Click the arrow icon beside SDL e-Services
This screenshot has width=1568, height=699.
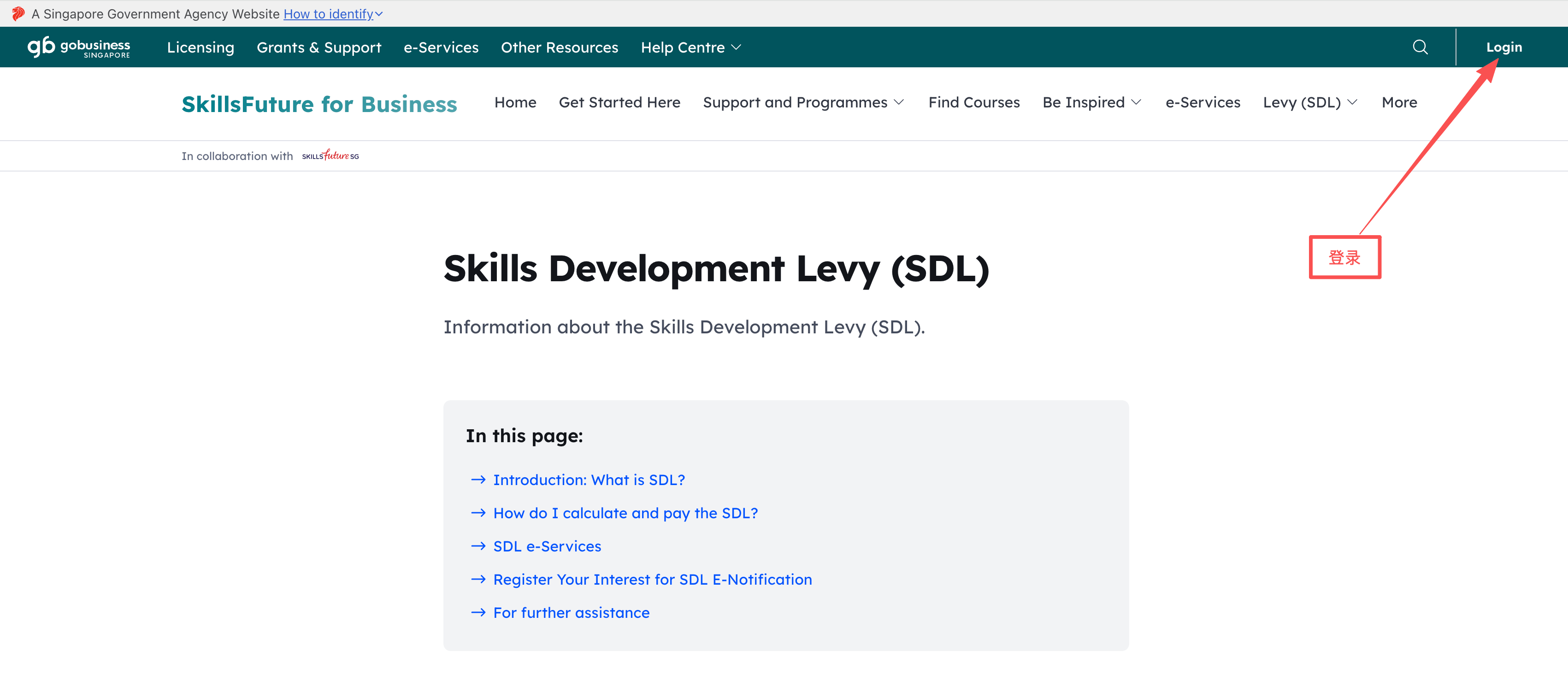[478, 546]
